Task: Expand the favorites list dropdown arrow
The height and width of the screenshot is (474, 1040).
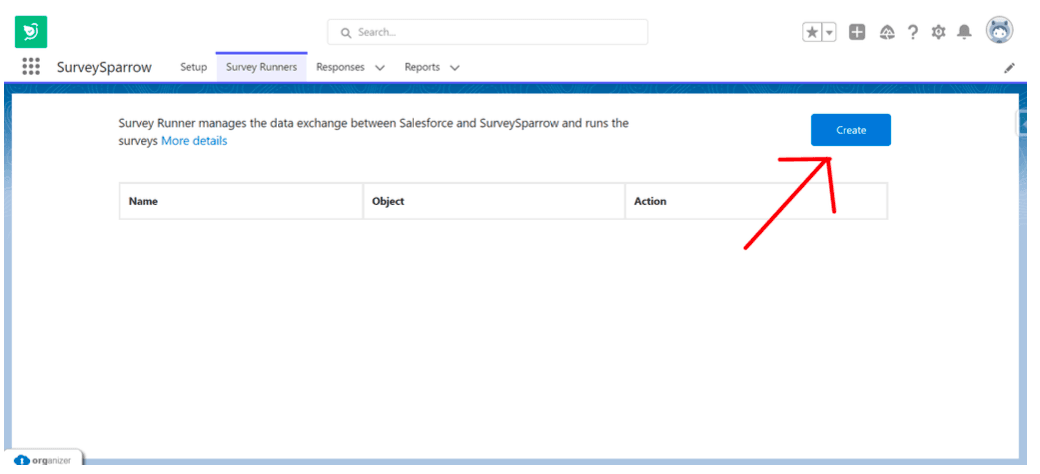Action: tap(829, 32)
